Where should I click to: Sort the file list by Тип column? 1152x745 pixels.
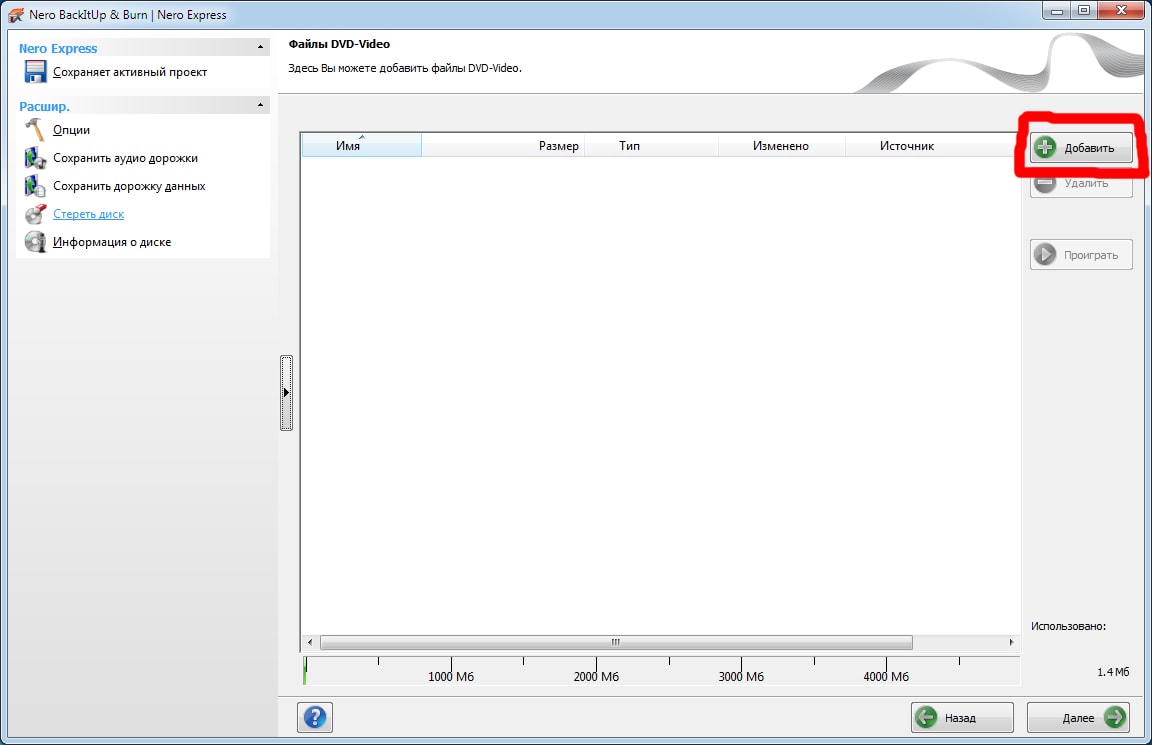(651, 145)
